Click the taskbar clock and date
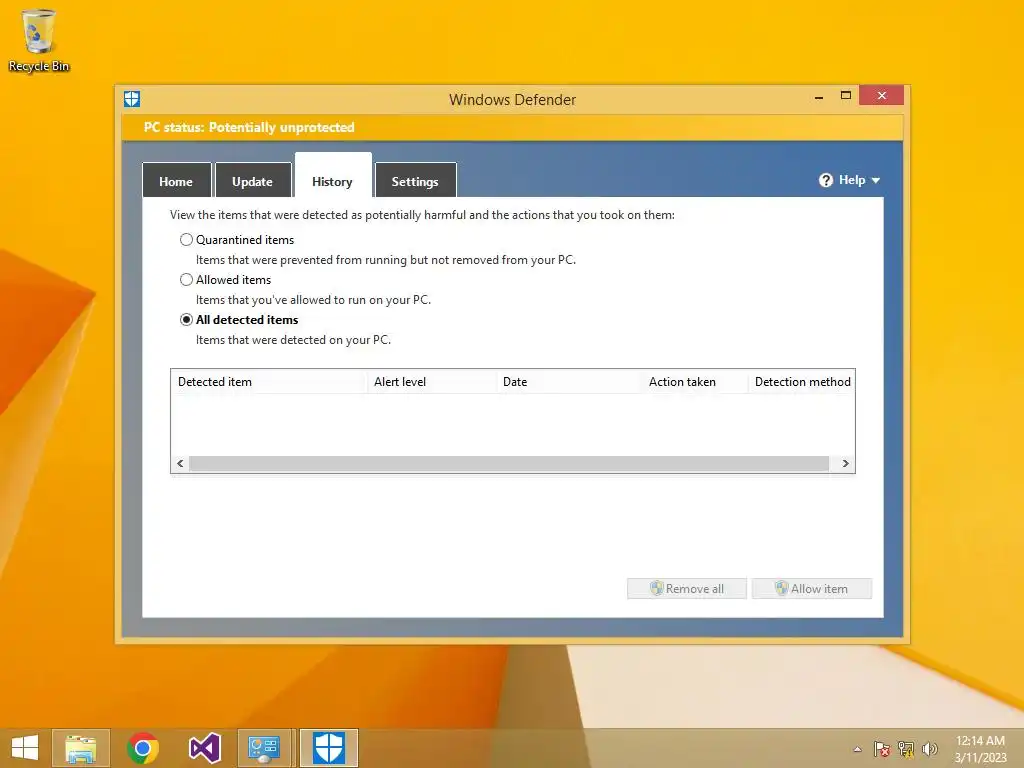The image size is (1024, 768). click(980, 749)
